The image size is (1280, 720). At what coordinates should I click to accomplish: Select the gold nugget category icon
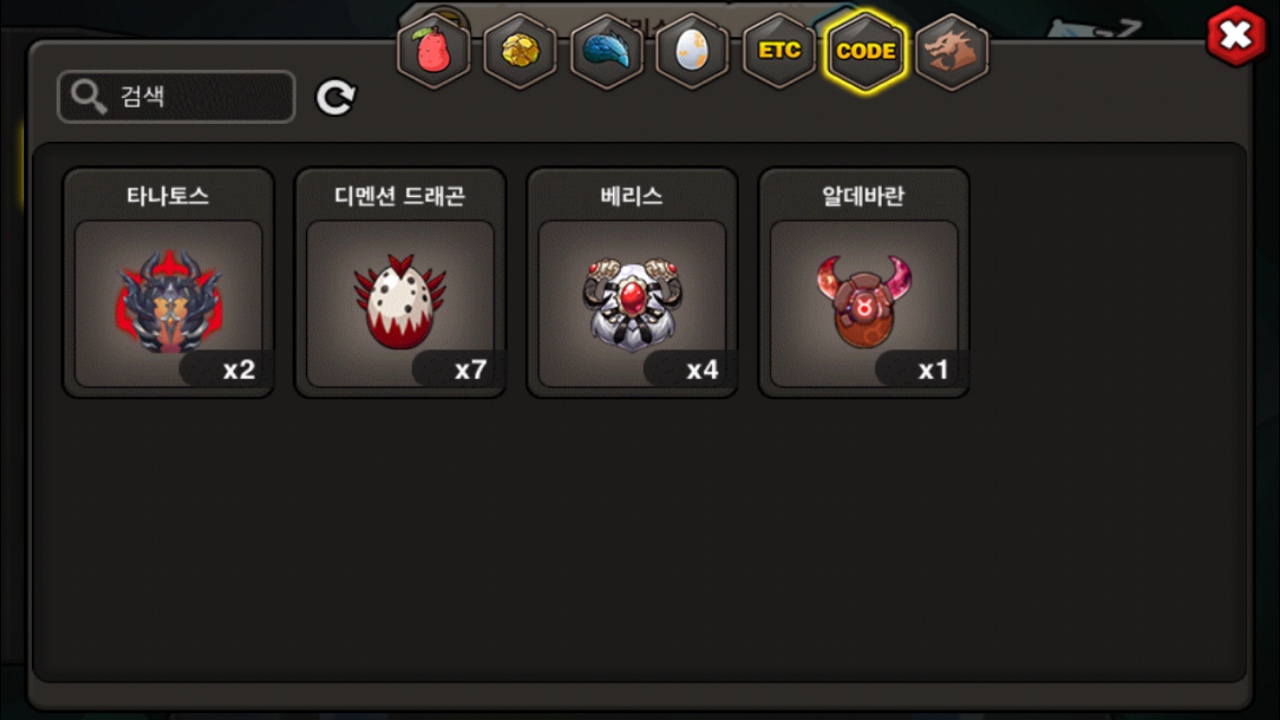pos(520,52)
